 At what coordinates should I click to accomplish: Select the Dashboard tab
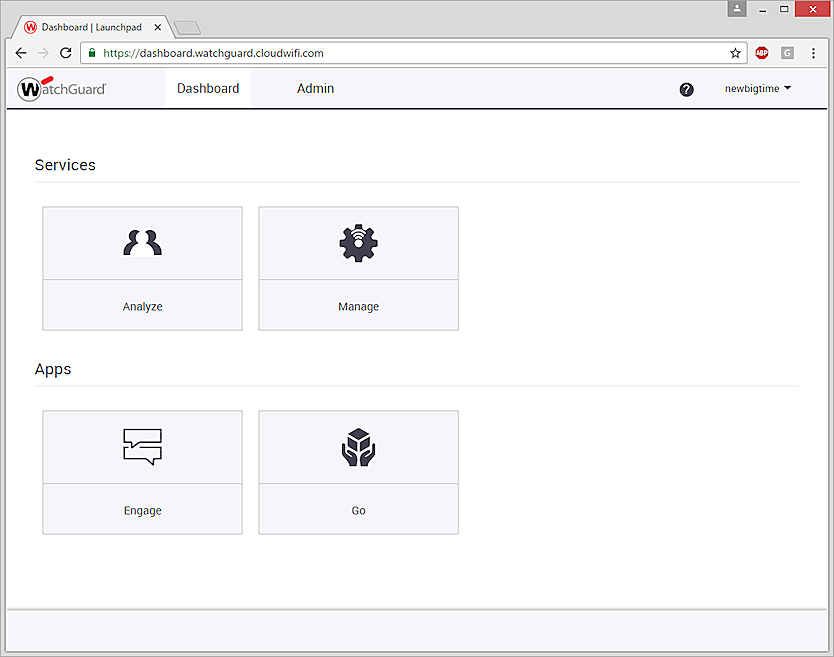(207, 88)
